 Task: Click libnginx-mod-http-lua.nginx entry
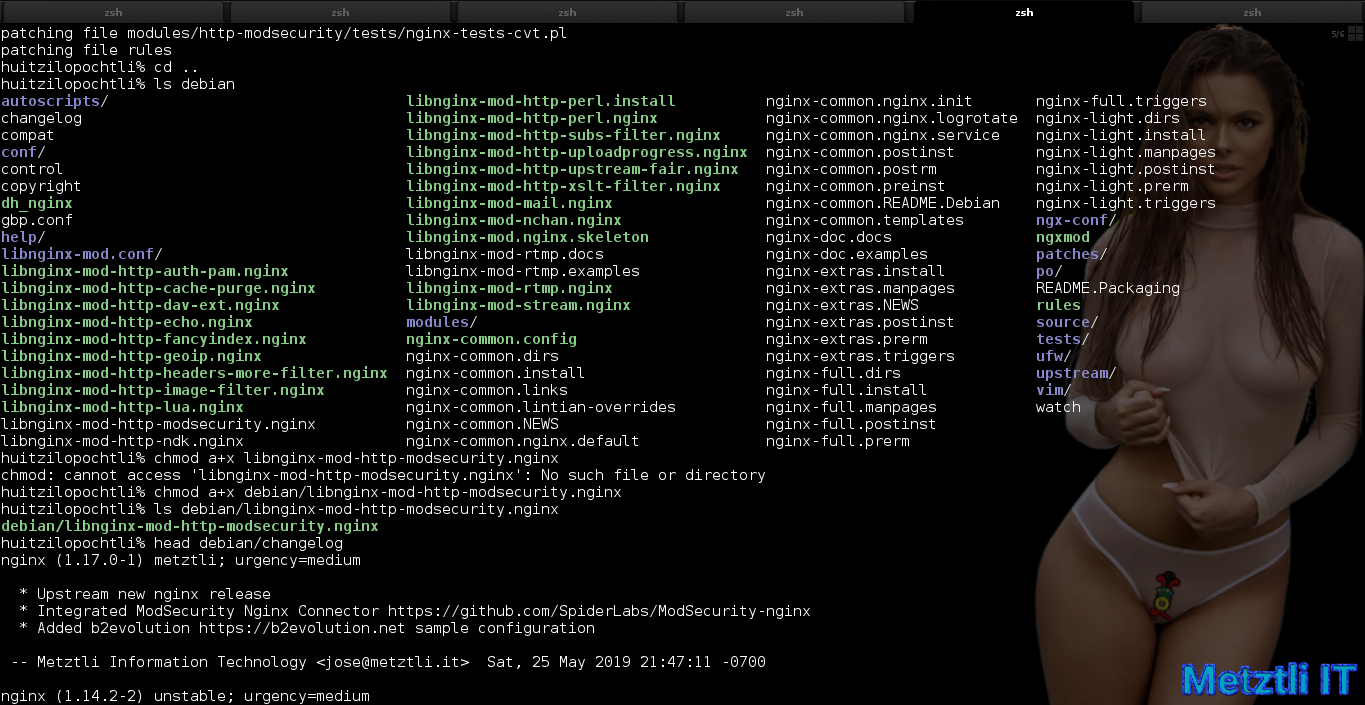122,407
